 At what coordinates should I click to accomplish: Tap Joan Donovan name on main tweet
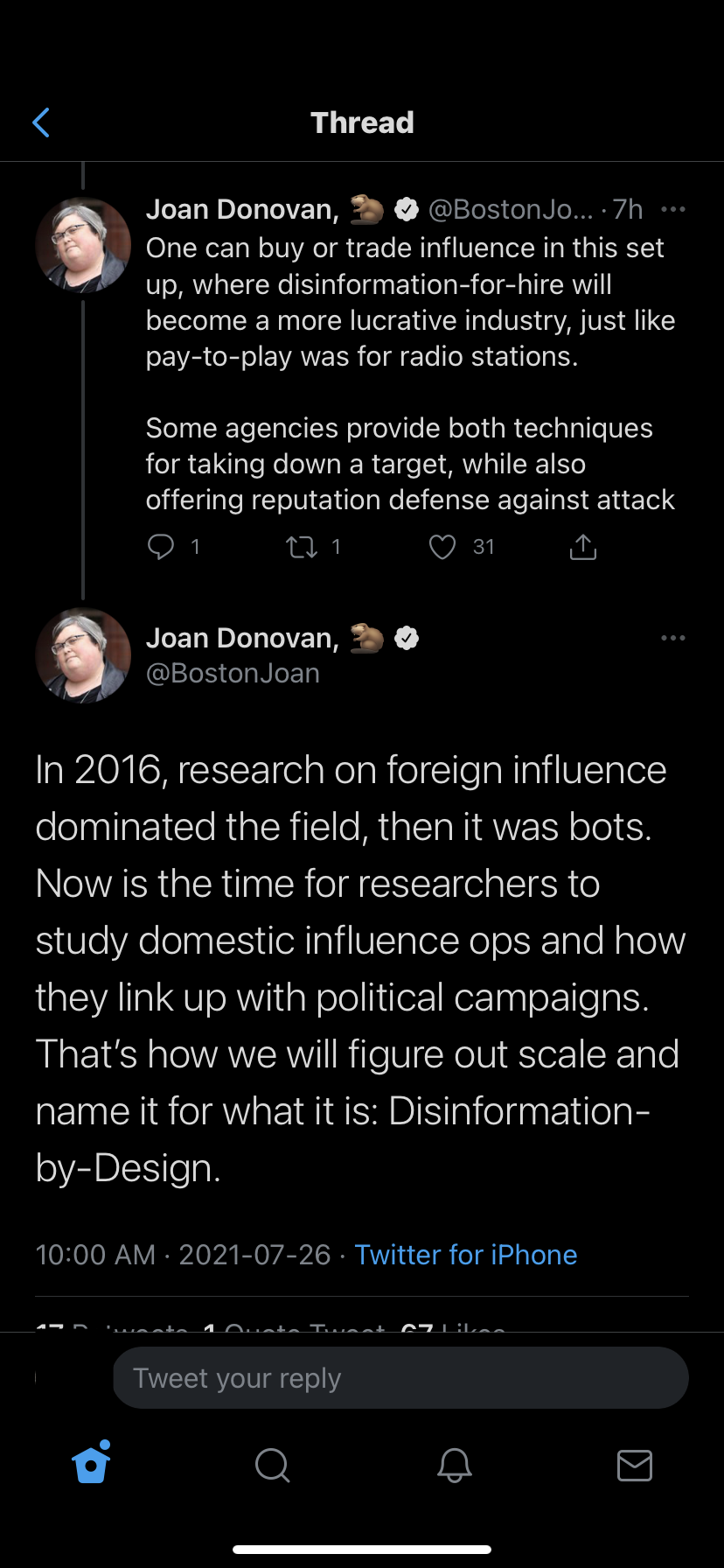[x=242, y=638]
